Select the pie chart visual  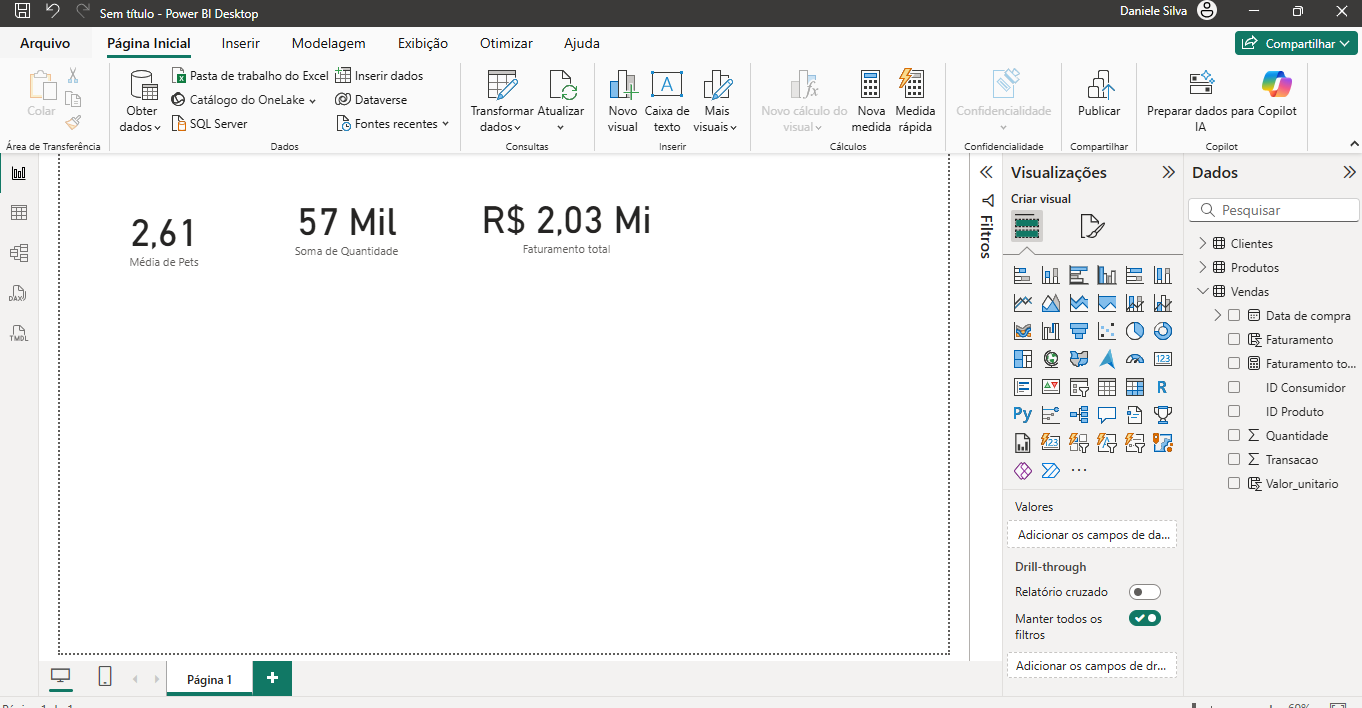(x=1134, y=331)
